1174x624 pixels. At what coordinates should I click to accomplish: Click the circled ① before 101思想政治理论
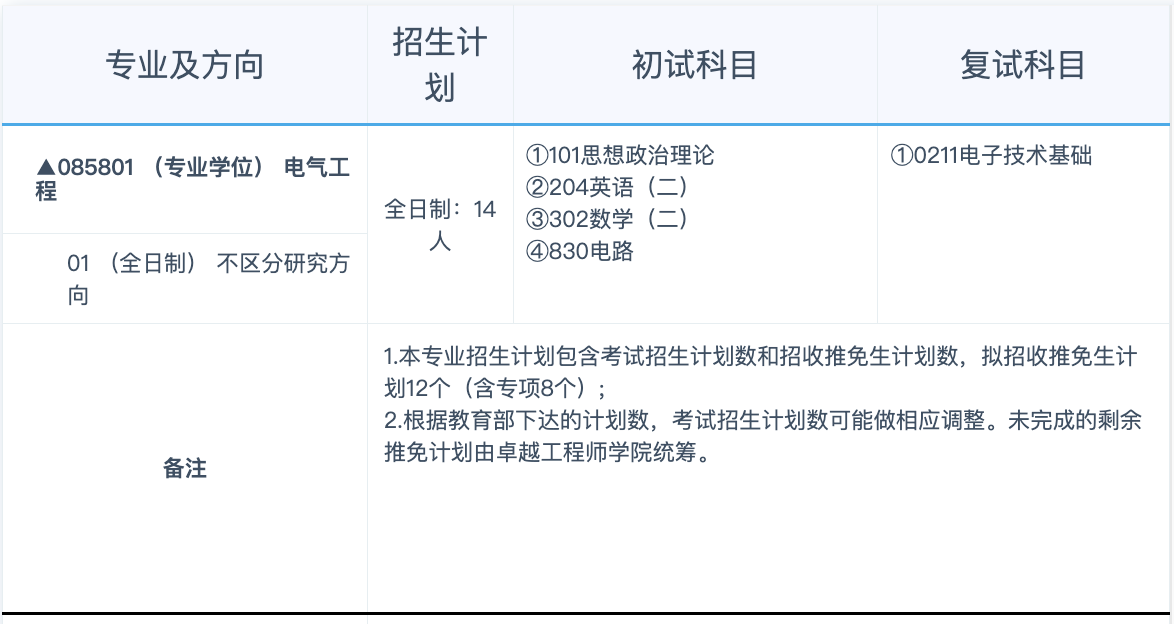[x=537, y=155]
